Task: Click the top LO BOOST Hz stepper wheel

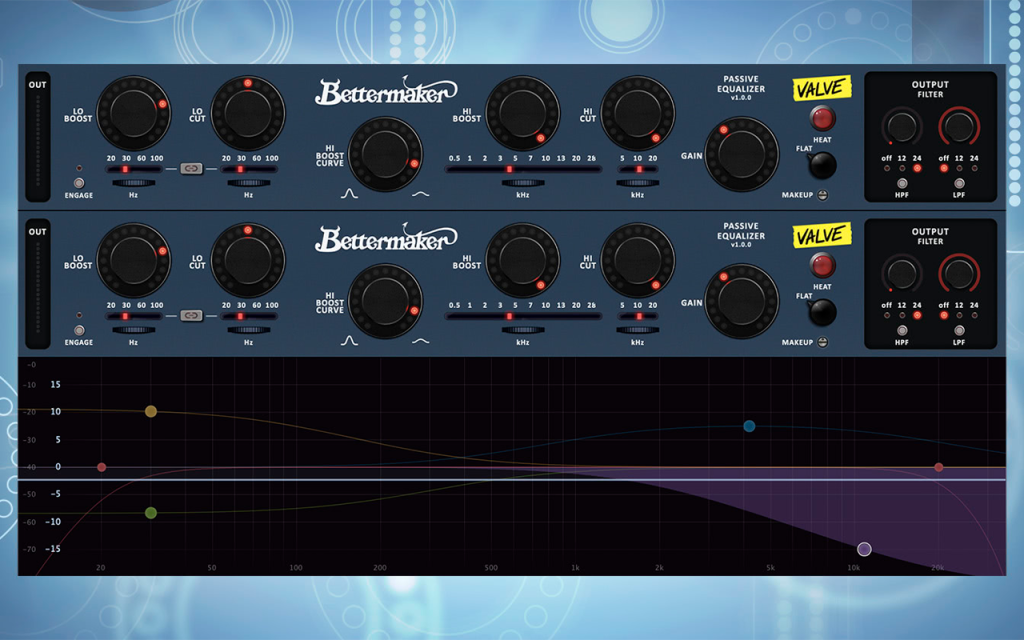Action: tap(133, 184)
